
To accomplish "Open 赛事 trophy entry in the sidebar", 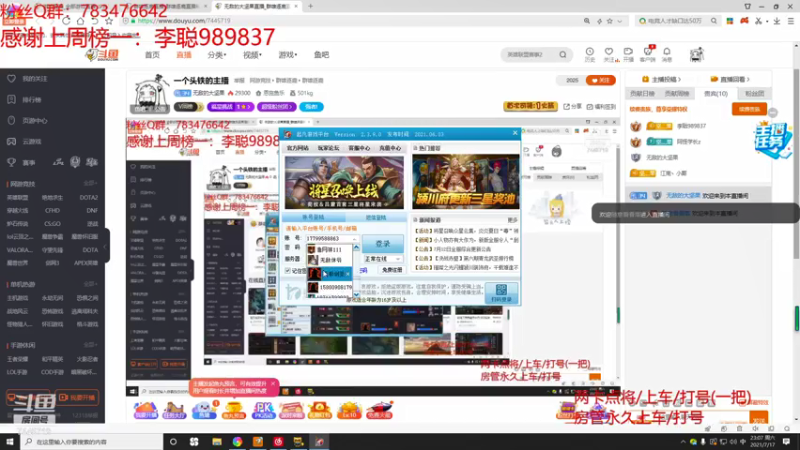I will (x=22, y=163).
